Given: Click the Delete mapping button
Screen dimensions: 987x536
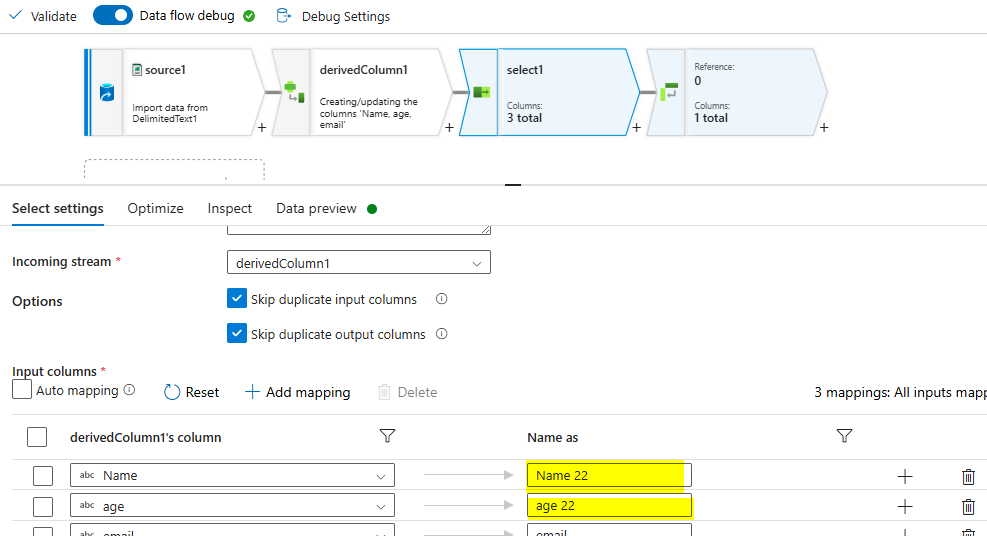Looking at the screenshot, I should point(408,392).
